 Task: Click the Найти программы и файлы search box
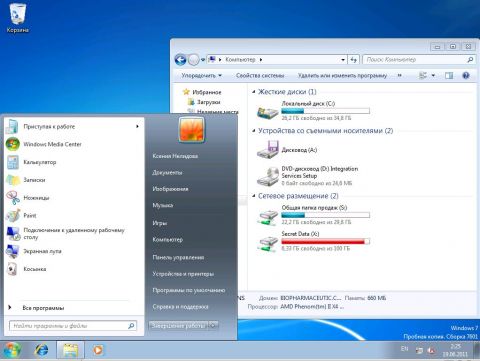coord(73,325)
